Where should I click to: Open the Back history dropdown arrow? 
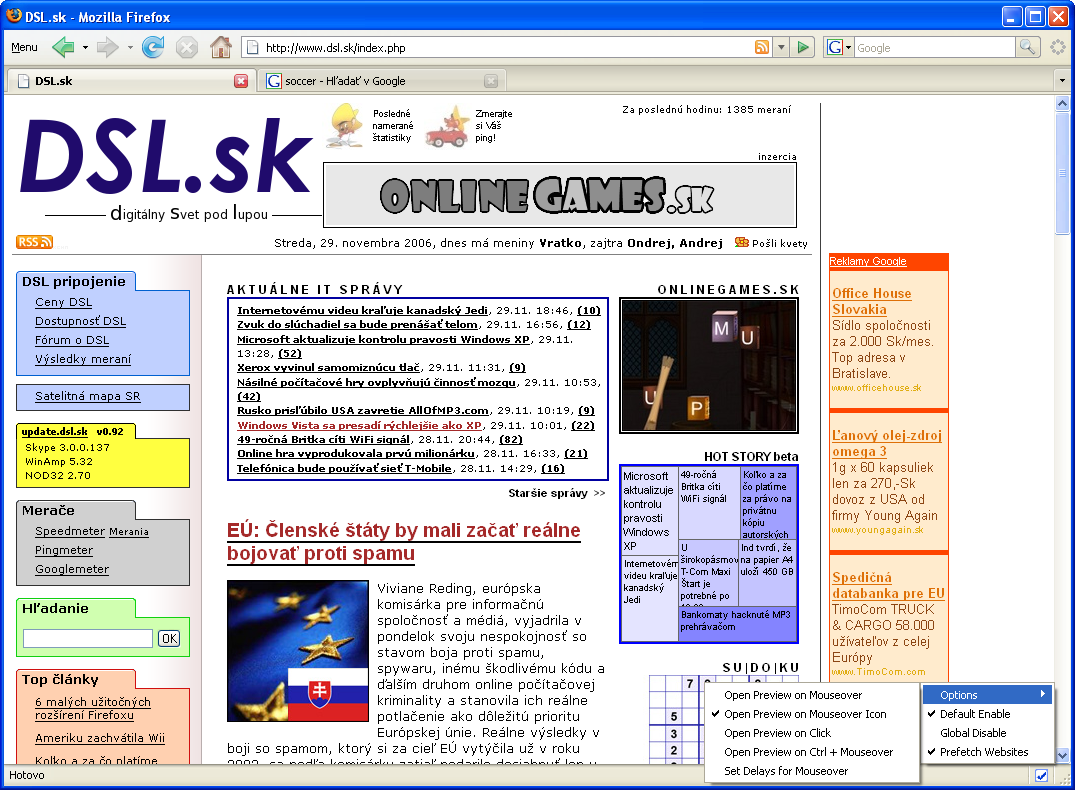(x=85, y=47)
